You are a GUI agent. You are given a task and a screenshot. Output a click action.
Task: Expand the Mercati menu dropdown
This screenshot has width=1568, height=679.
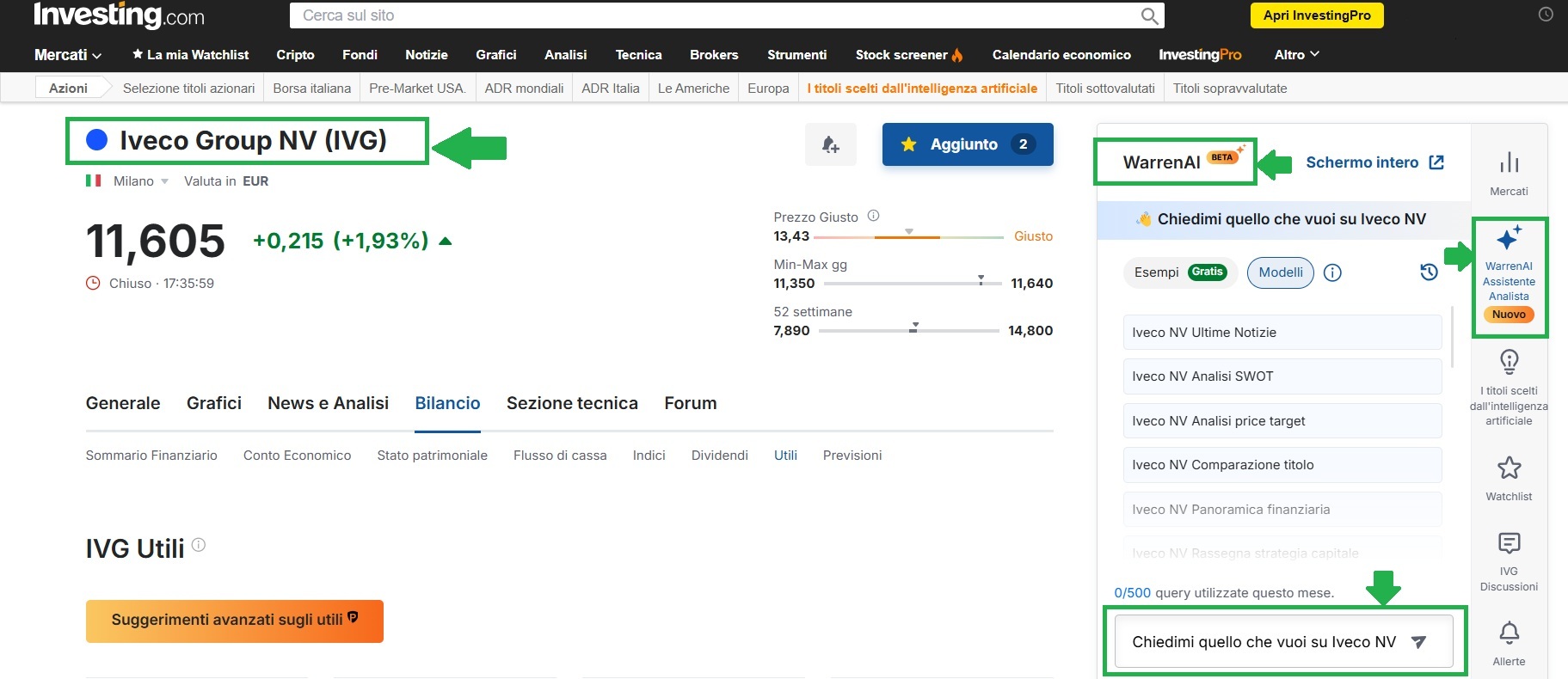click(x=68, y=55)
